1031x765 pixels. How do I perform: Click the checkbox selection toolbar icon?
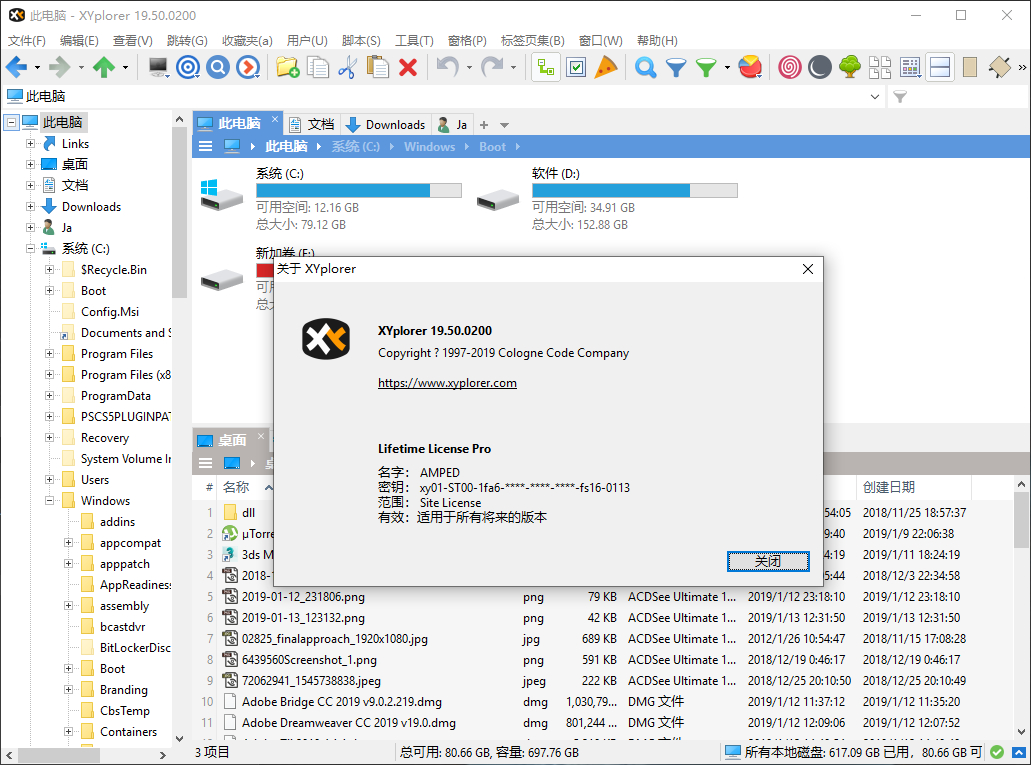pyautogui.click(x=576, y=67)
